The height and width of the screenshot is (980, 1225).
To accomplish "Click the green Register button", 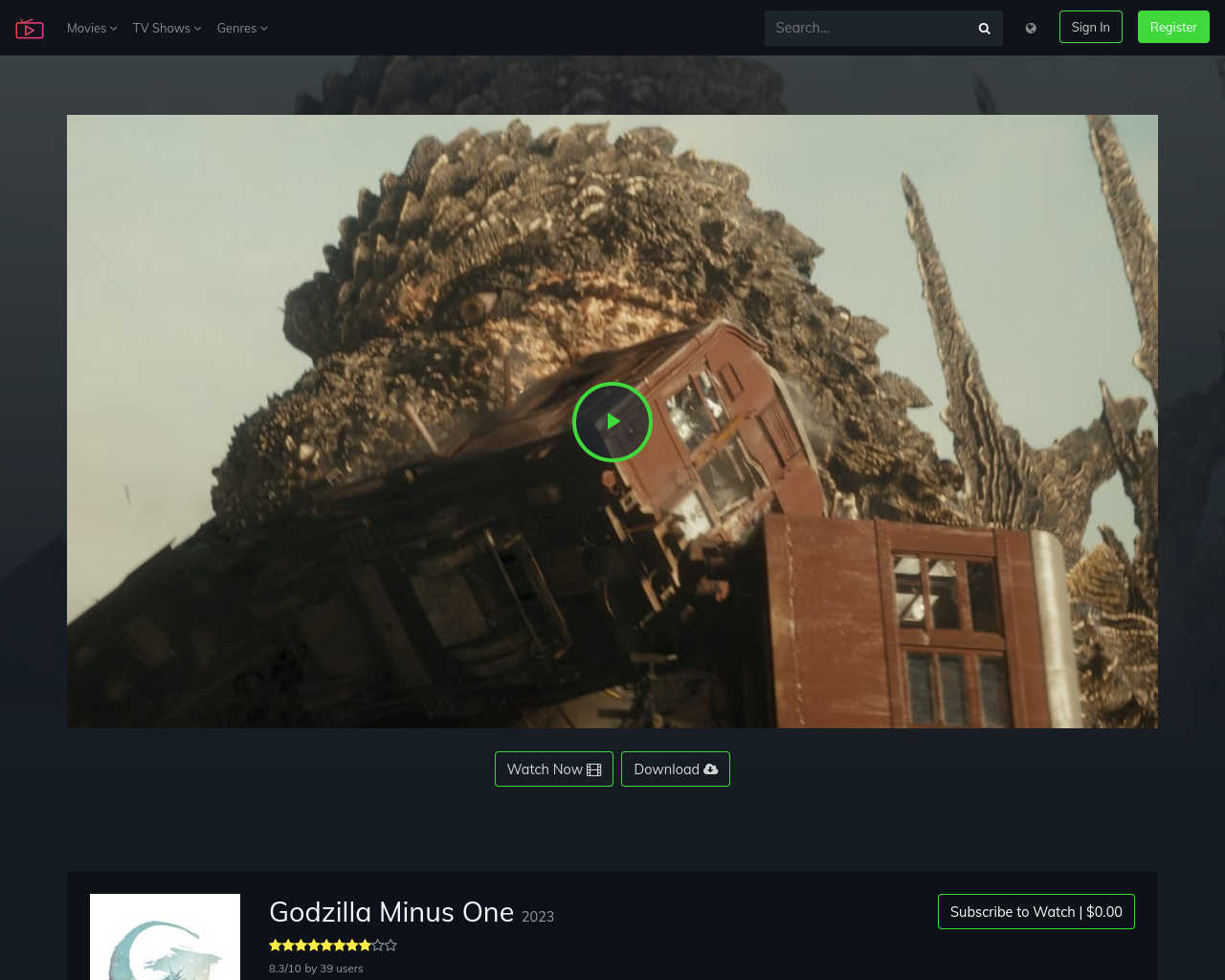I will (1173, 27).
